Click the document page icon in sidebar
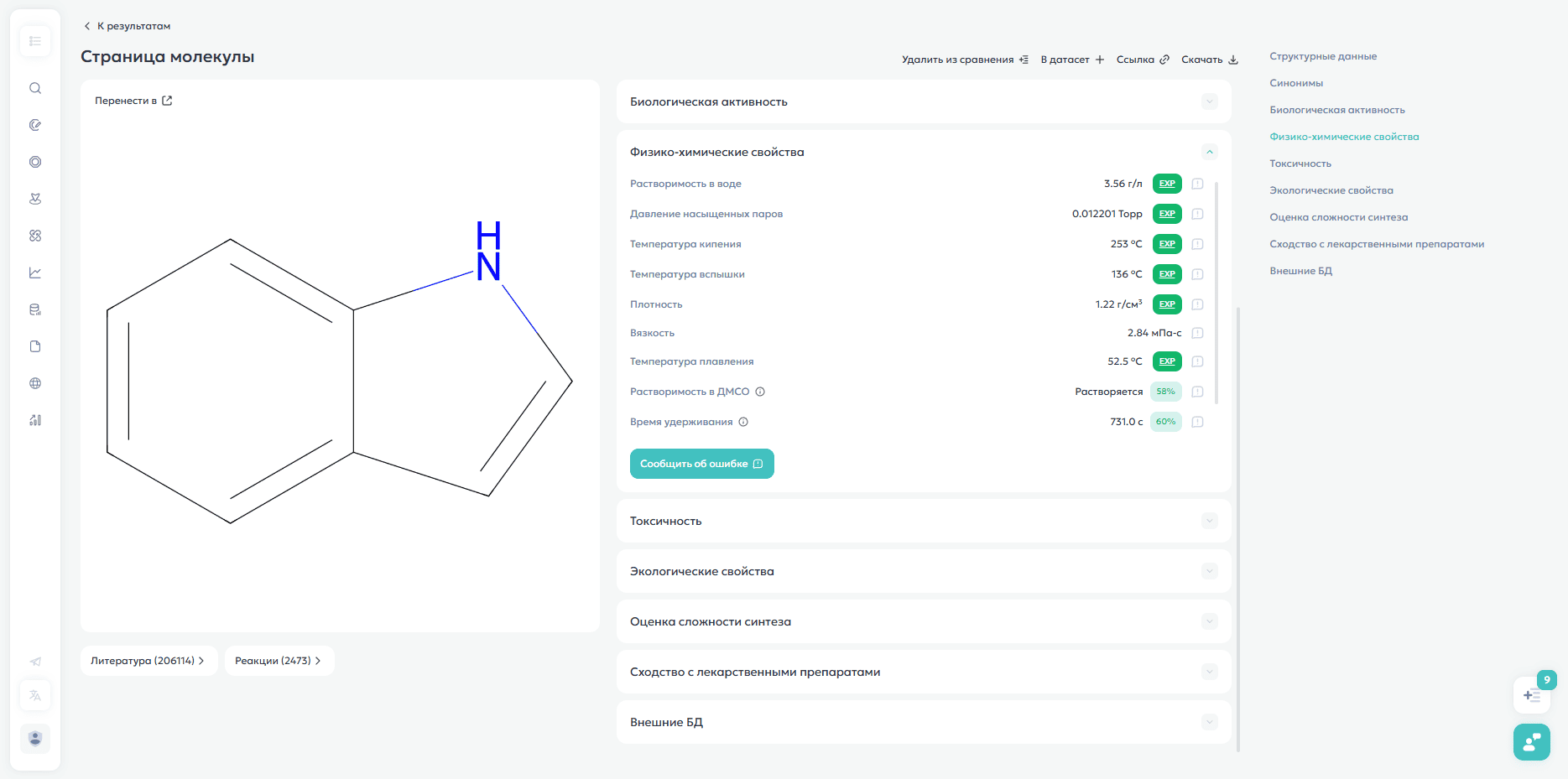This screenshot has width=1568, height=779. click(35, 346)
